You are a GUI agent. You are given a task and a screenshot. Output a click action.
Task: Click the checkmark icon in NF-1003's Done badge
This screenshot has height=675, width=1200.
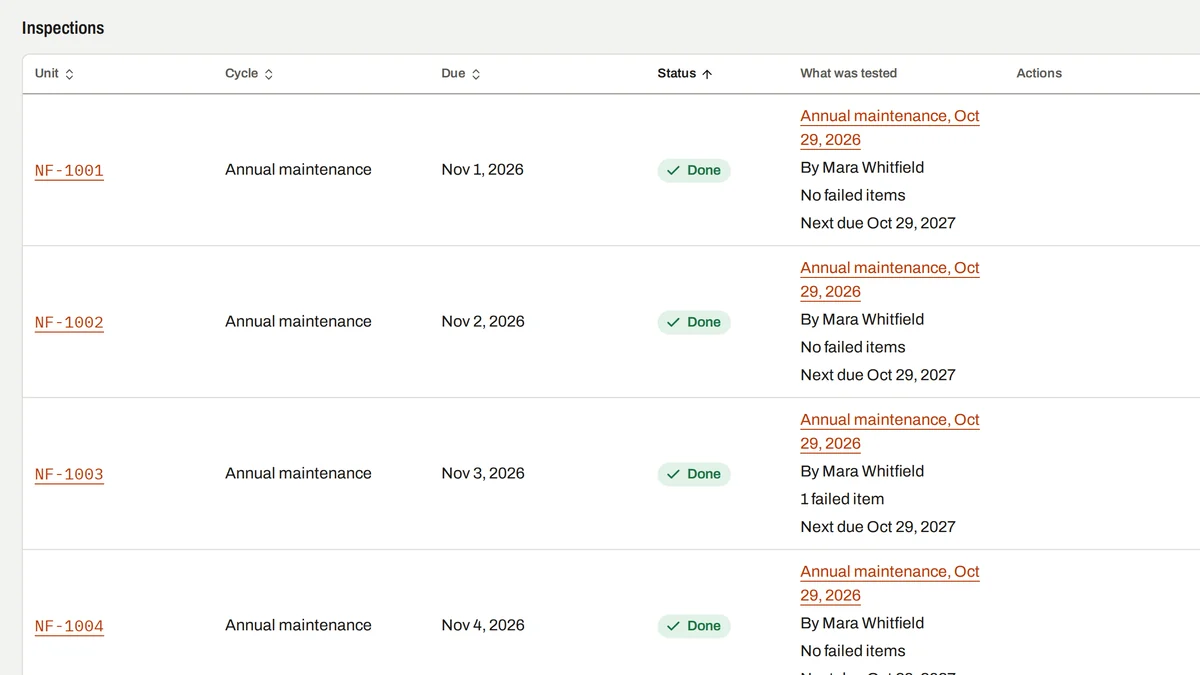pos(673,474)
